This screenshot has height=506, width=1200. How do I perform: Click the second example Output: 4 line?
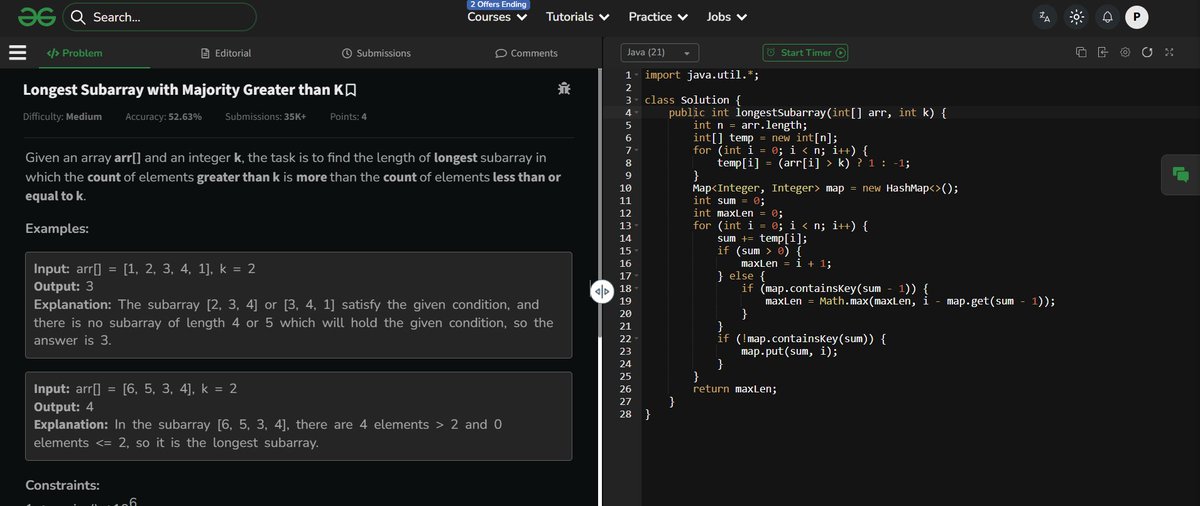pos(66,407)
